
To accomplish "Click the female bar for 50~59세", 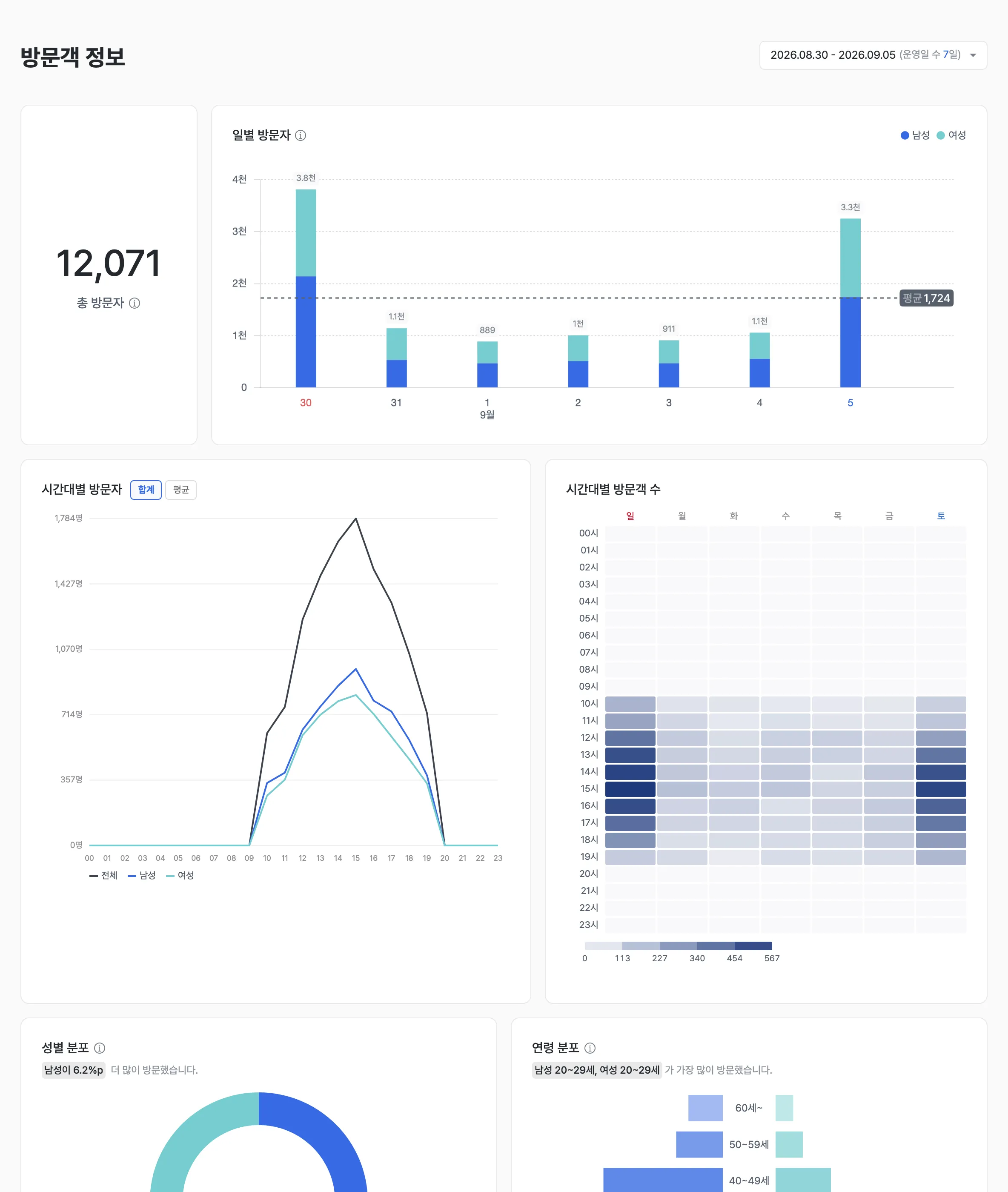I will [x=789, y=1145].
